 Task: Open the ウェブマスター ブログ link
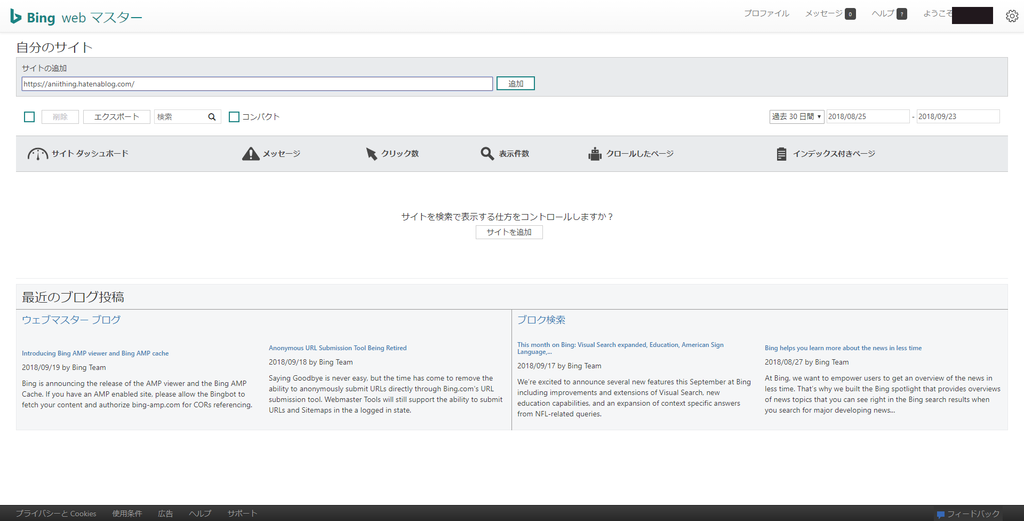pos(71,320)
